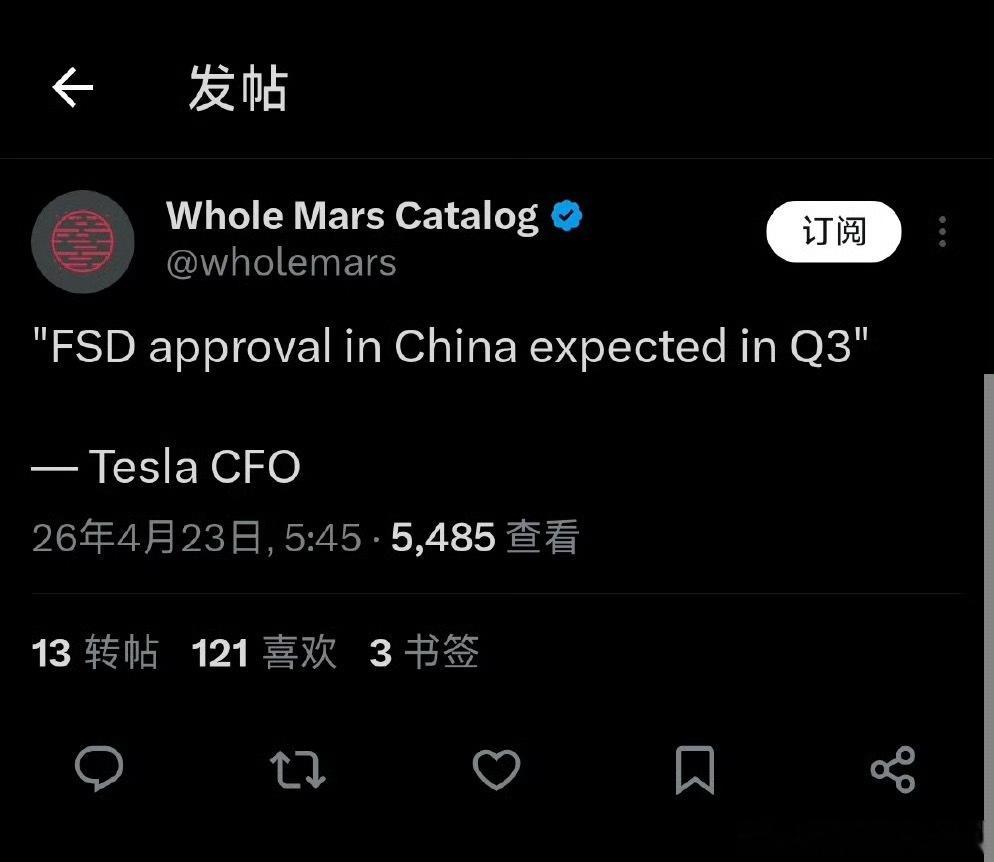
Task: Toggle subscription state for Whole Mars Catalog
Action: [x=833, y=231]
